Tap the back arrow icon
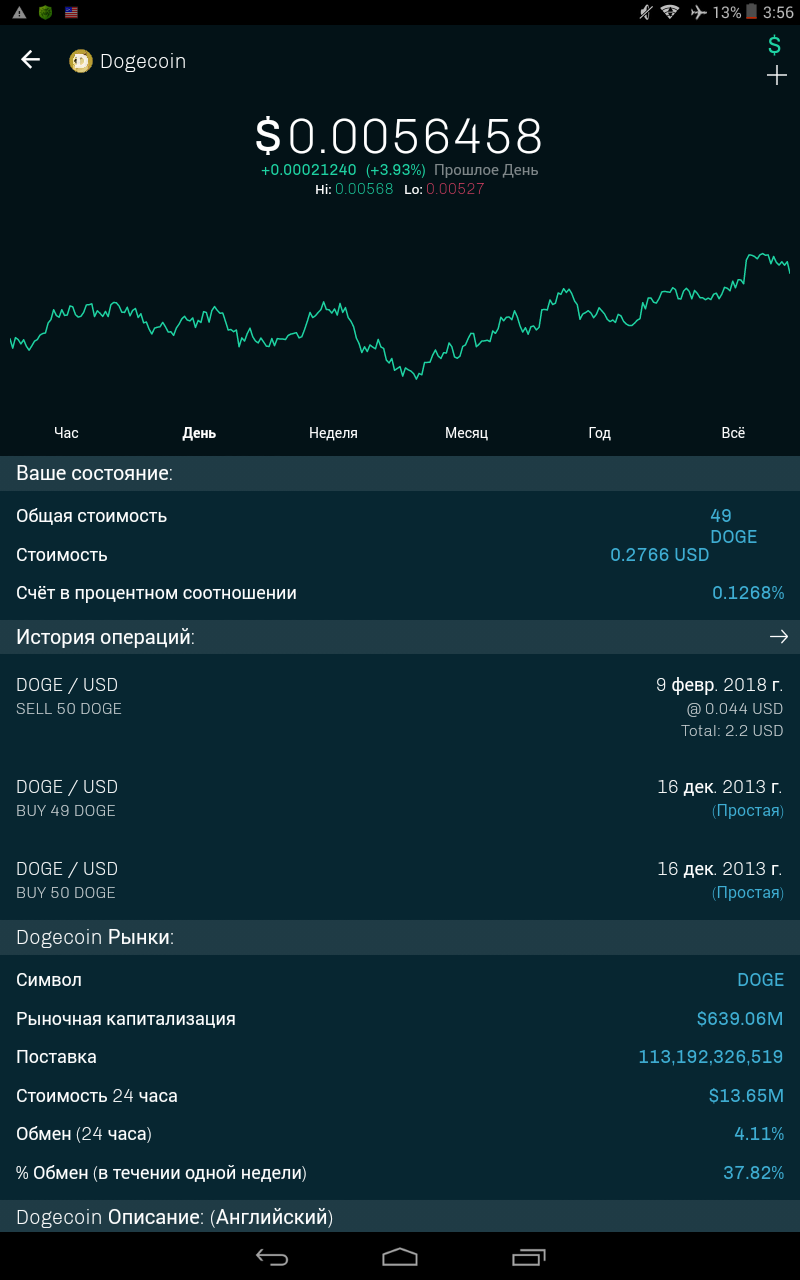The image size is (800, 1280). [31, 60]
